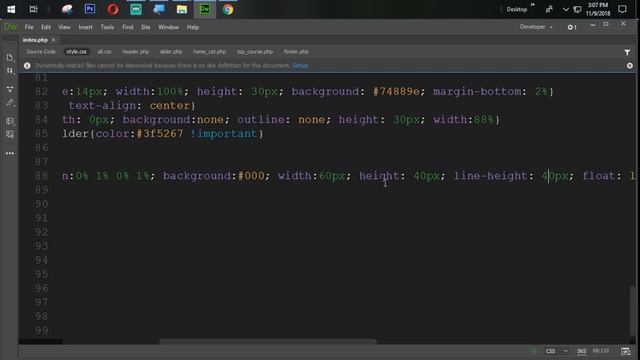640x360 pixels.
Task: Select all.css related file tab
Action: tap(104, 52)
